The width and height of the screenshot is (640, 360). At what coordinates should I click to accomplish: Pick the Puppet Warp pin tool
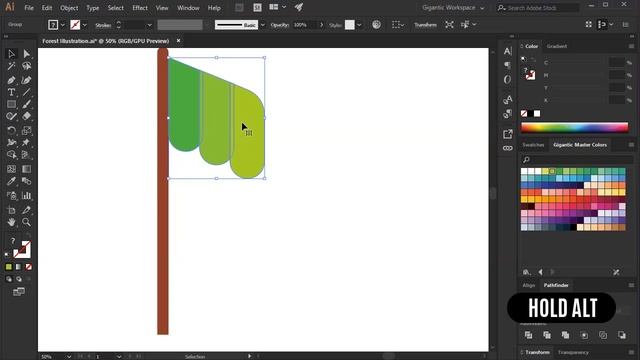pyautogui.click(x=27, y=142)
